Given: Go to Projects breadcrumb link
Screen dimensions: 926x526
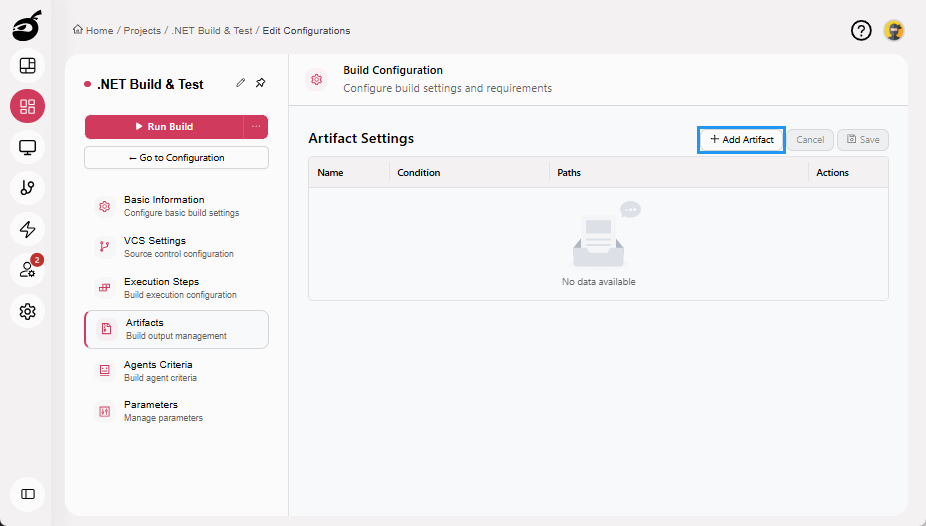Looking at the screenshot, I should point(142,31).
